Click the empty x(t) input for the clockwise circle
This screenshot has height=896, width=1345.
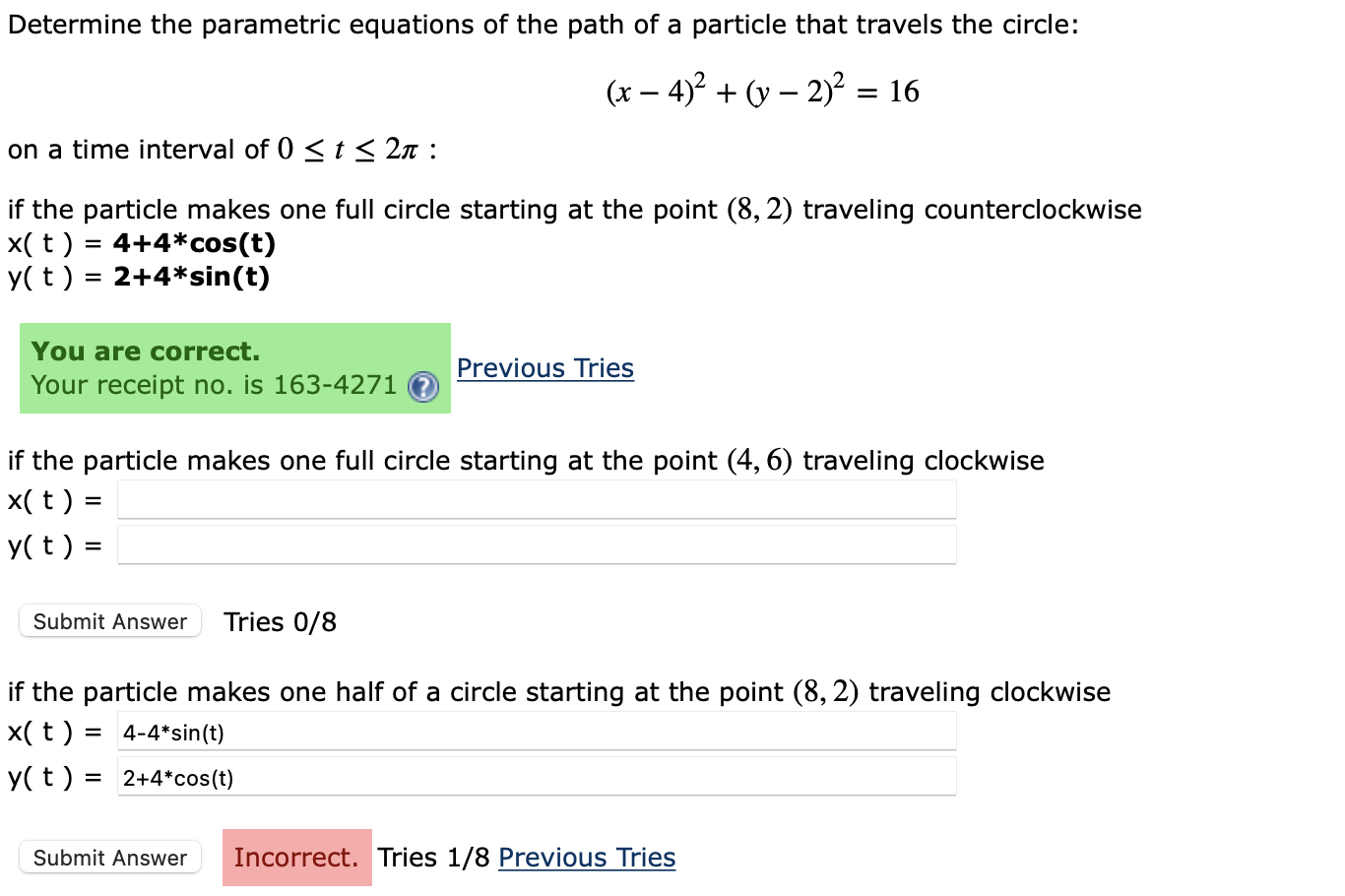pos(537,499)
